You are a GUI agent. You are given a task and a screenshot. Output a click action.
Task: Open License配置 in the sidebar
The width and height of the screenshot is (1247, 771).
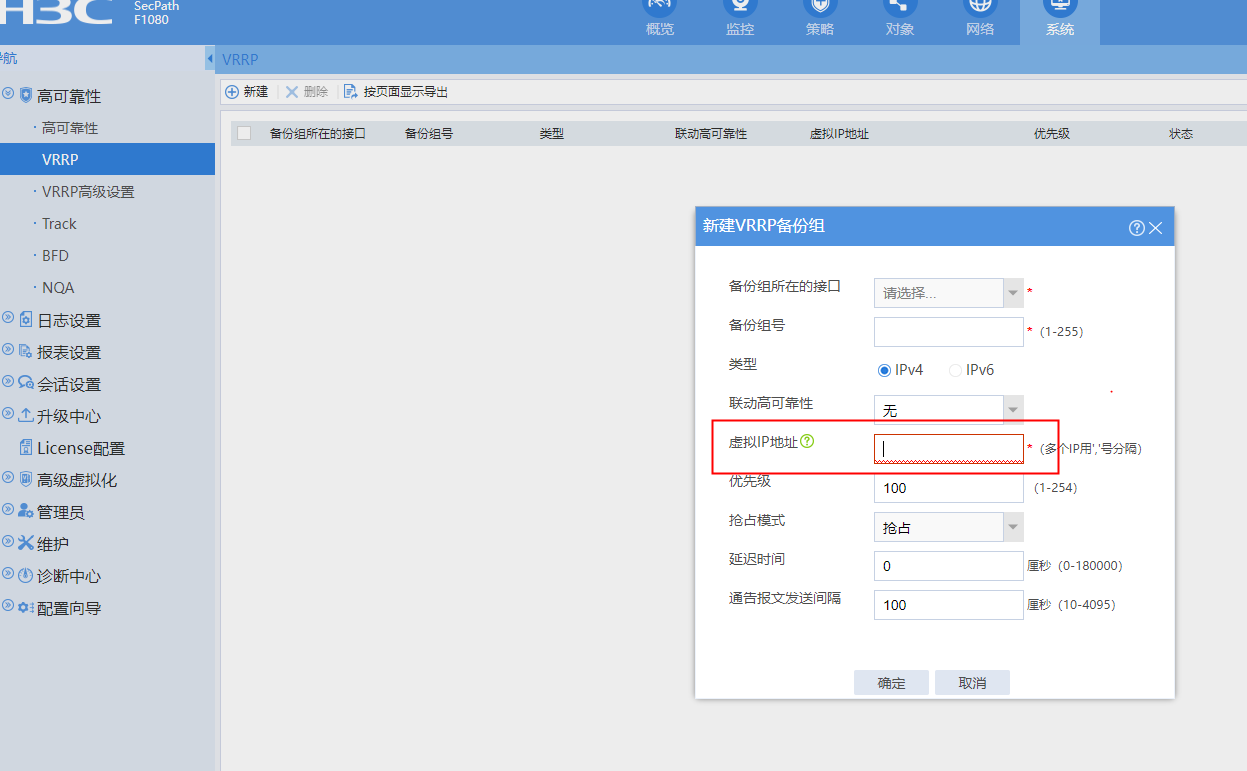pos(81,448)
